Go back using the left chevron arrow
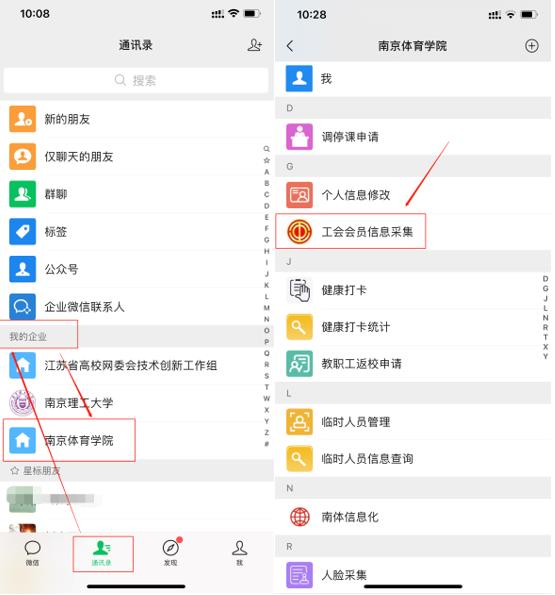This screenshot has width=555, height=595. pyautogui.click(x=290, y=46)
